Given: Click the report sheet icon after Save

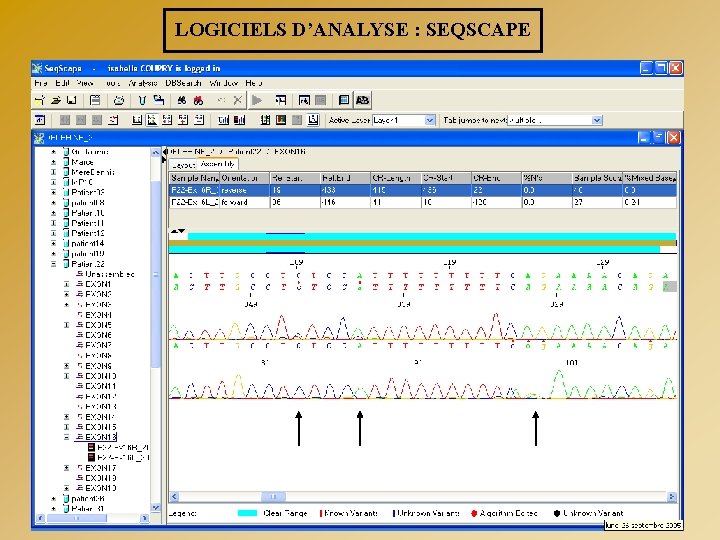Looking at the screenshot, I should [95, 100].
